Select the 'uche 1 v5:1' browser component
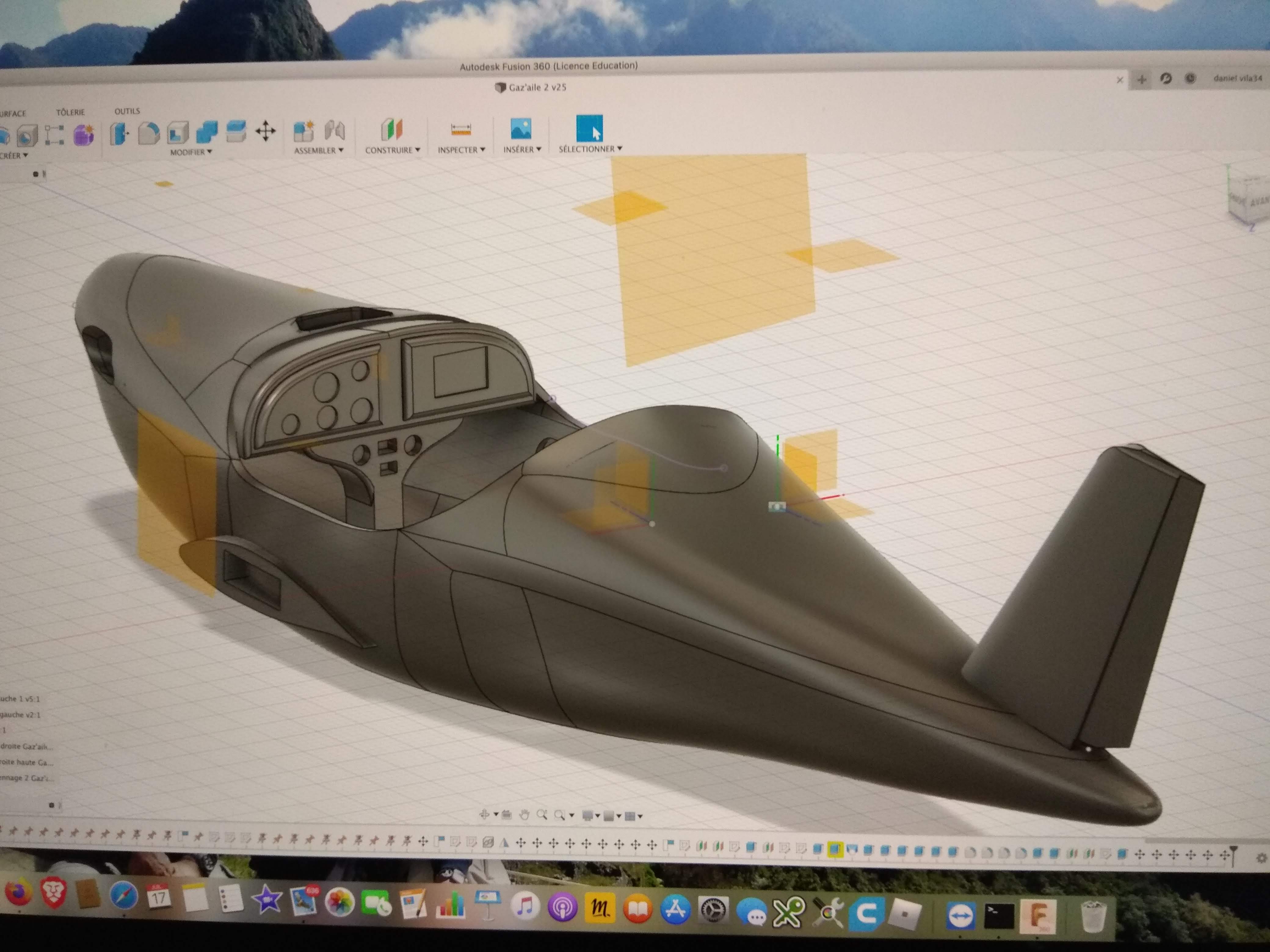The width and height of the screenshot is (1270, 952). 20,699
